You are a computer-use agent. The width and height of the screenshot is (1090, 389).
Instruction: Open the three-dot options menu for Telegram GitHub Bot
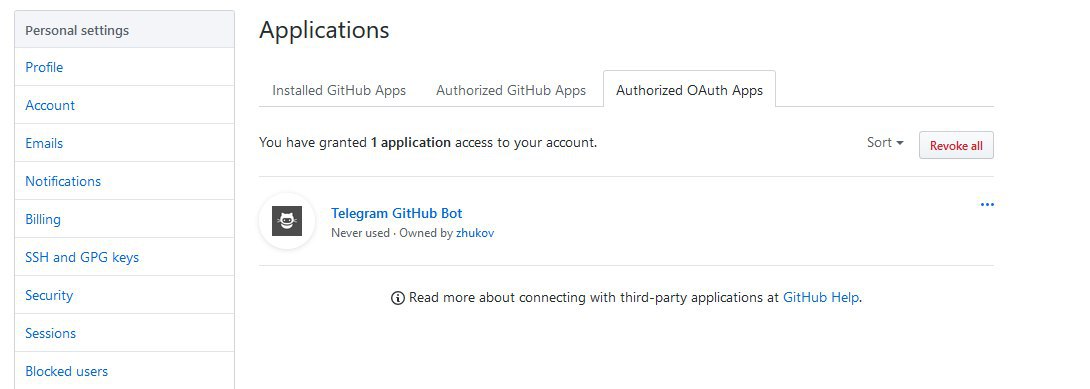[986, 204]
